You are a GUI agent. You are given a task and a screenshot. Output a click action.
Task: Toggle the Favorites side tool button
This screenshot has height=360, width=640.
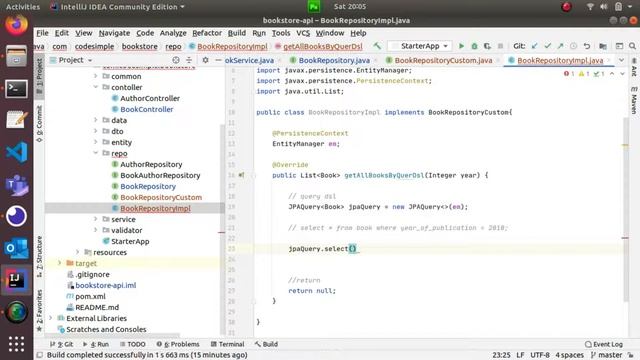coord(39,310)
